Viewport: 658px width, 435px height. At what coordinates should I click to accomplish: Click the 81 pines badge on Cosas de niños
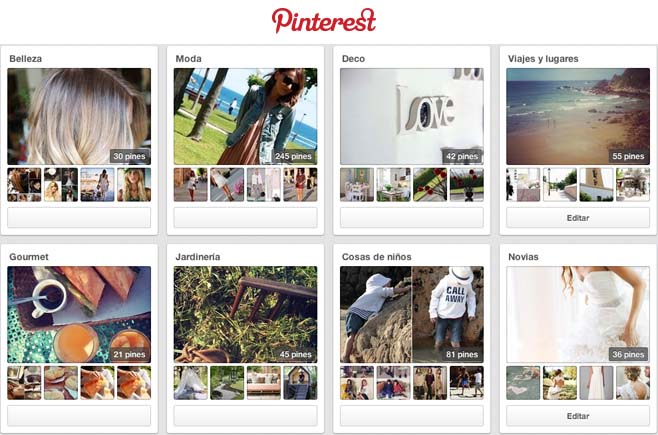click(462, 354)
